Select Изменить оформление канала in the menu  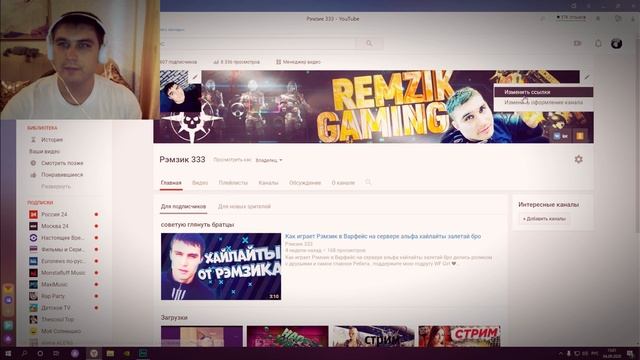pyautogui.click(x=543, y=102)
